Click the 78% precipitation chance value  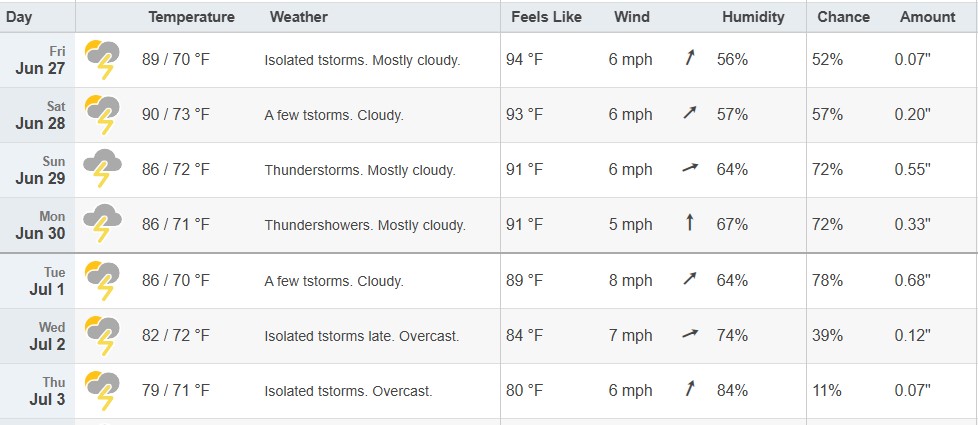(x=827, y=280)
